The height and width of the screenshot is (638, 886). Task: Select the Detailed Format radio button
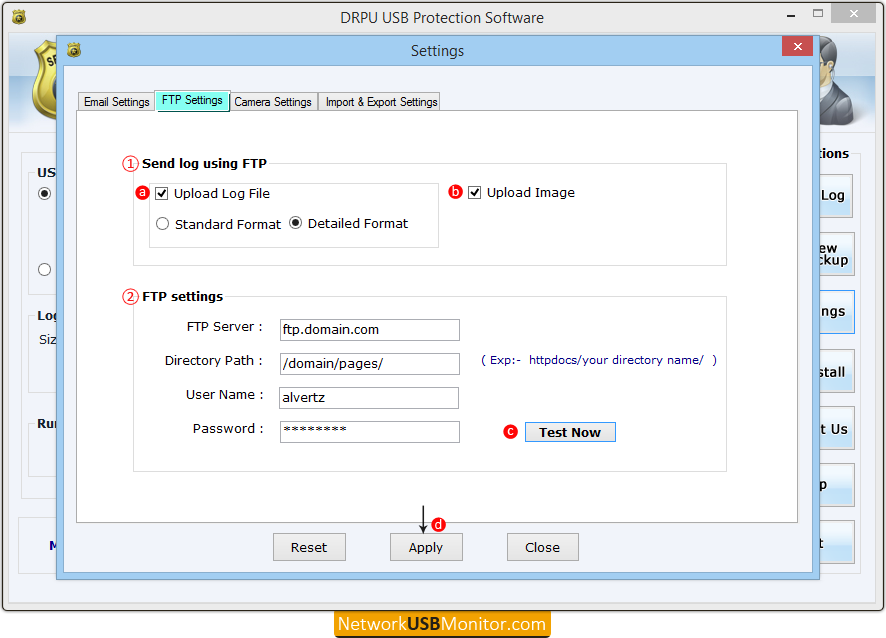tap(295, 223)
